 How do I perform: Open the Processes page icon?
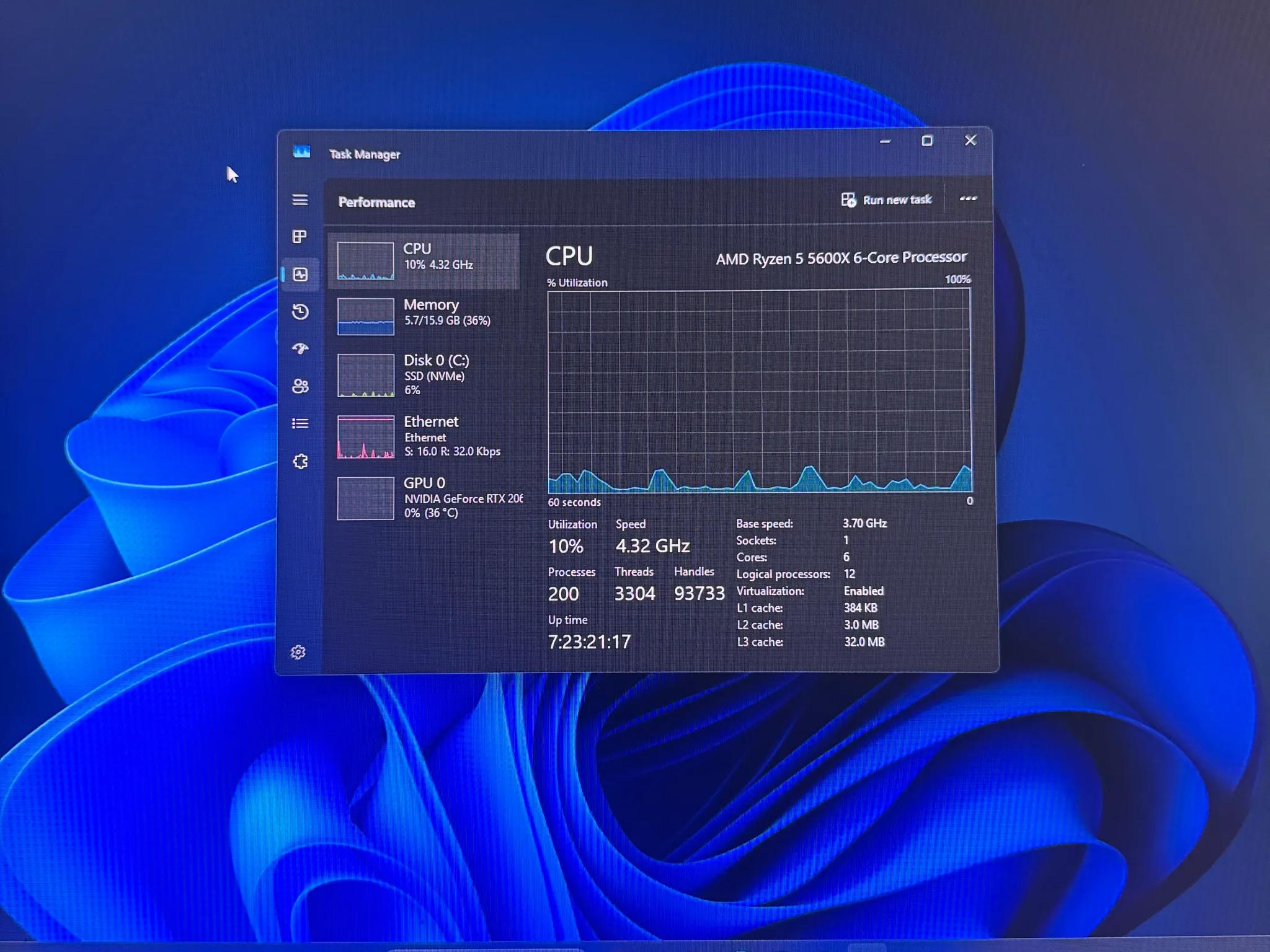tap(301, 237)
